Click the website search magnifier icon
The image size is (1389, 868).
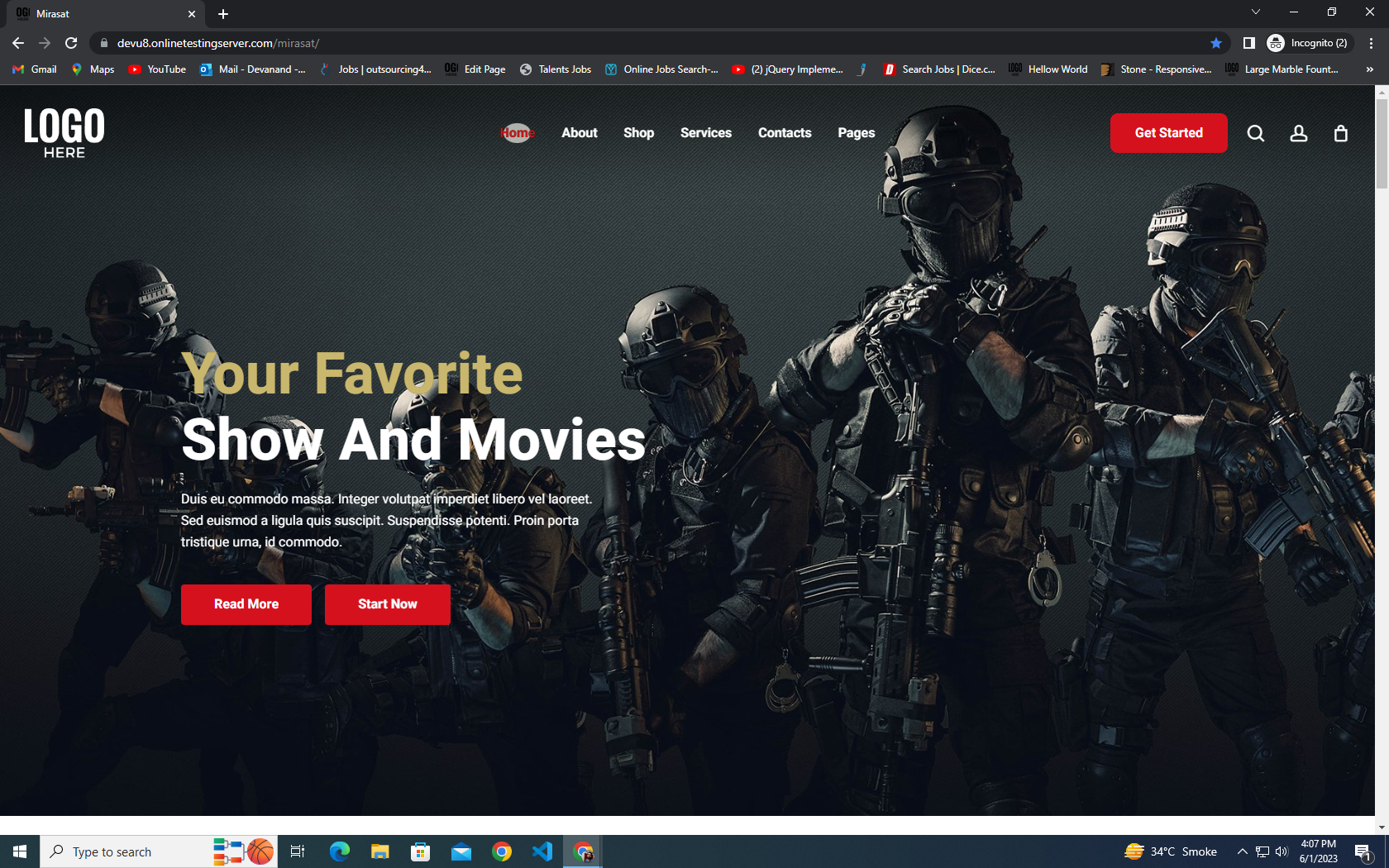point(1255,133)
